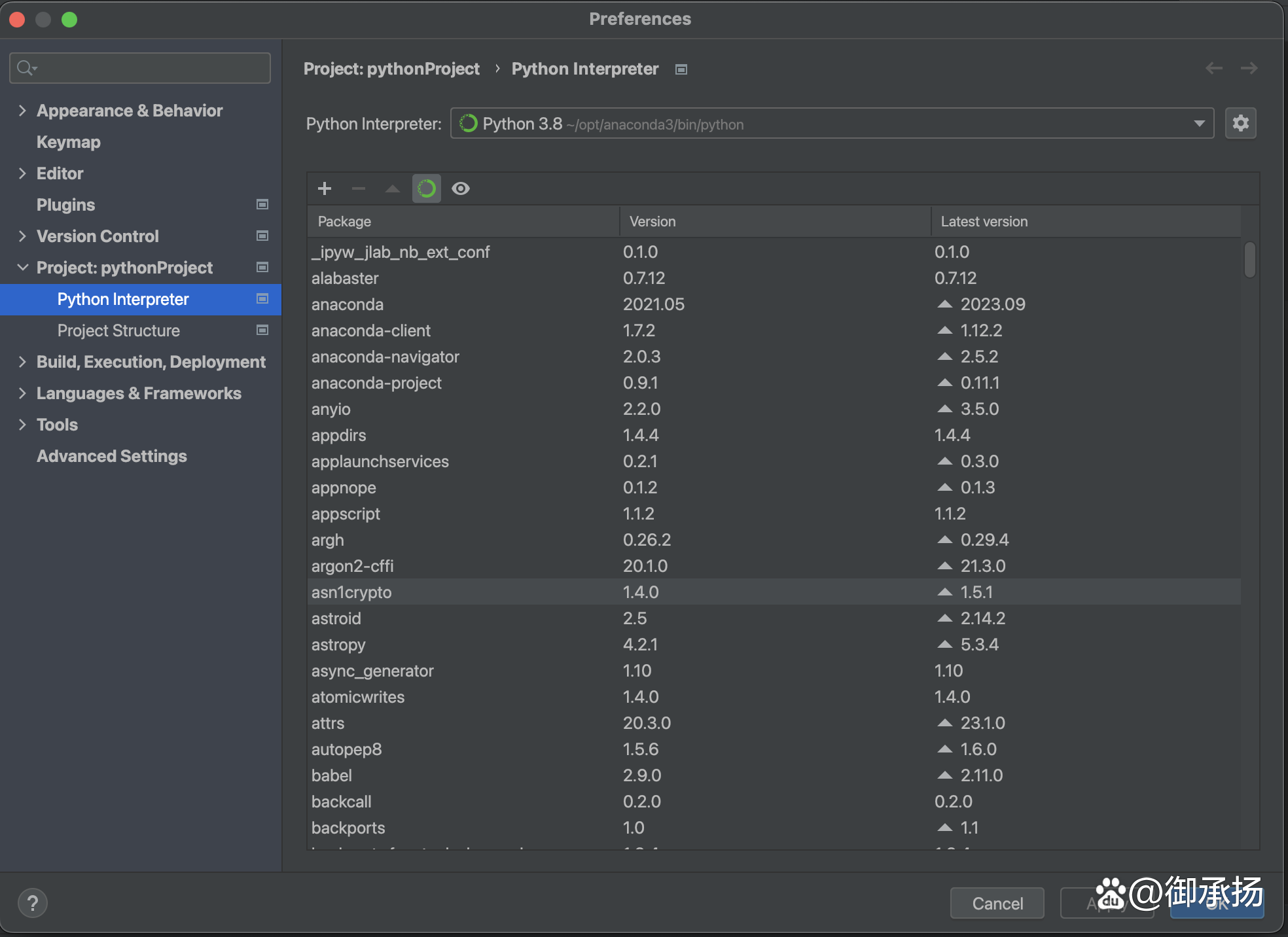Screen dimensions: 1288x937
Task: Click the package list scrollbar thumb
Action: tap(1250, 260)
